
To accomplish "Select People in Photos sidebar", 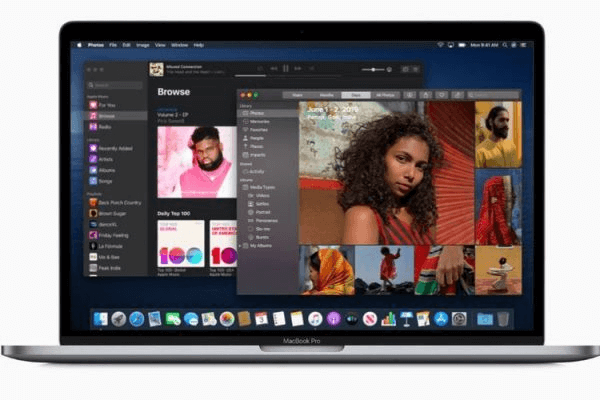I will click(268, 138).
